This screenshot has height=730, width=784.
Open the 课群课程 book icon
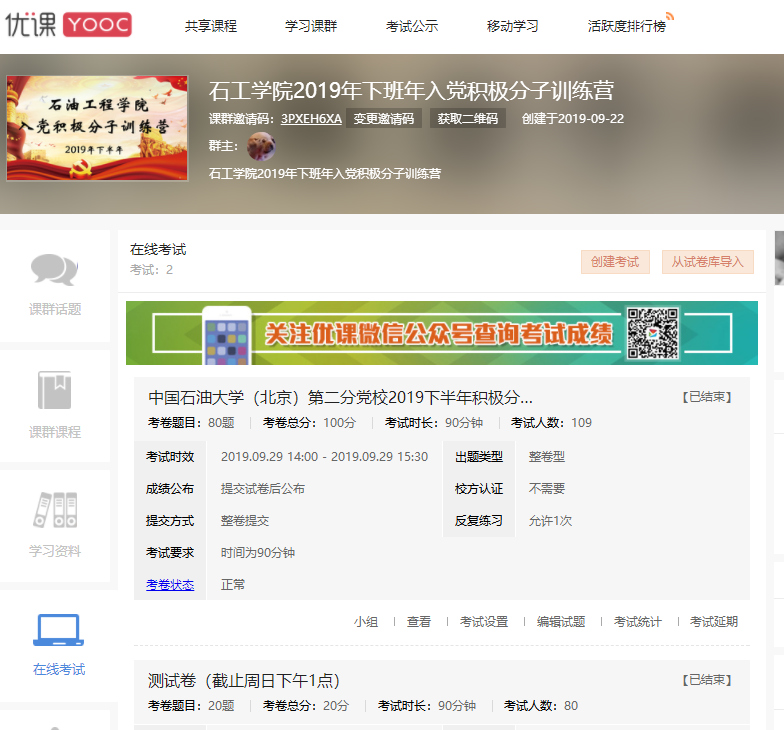pos(54,392)
